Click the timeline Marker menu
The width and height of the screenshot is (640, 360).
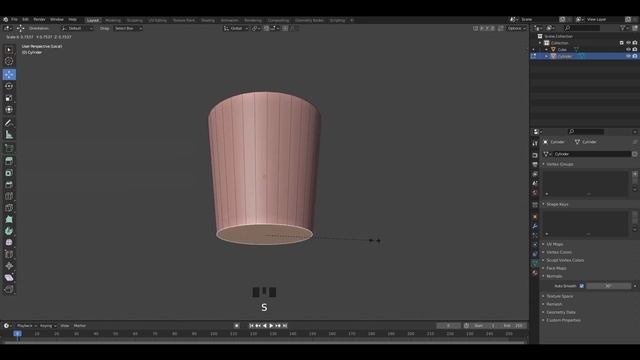point(80,326)
